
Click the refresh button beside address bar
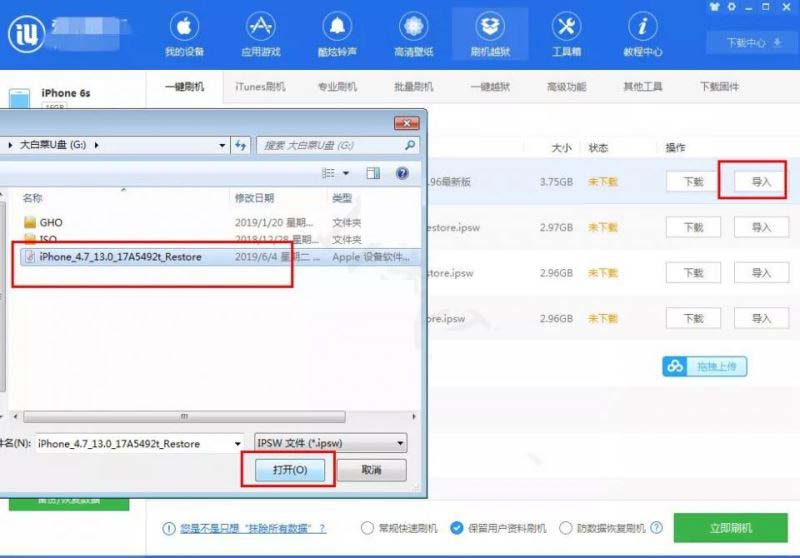click(240, 145)
